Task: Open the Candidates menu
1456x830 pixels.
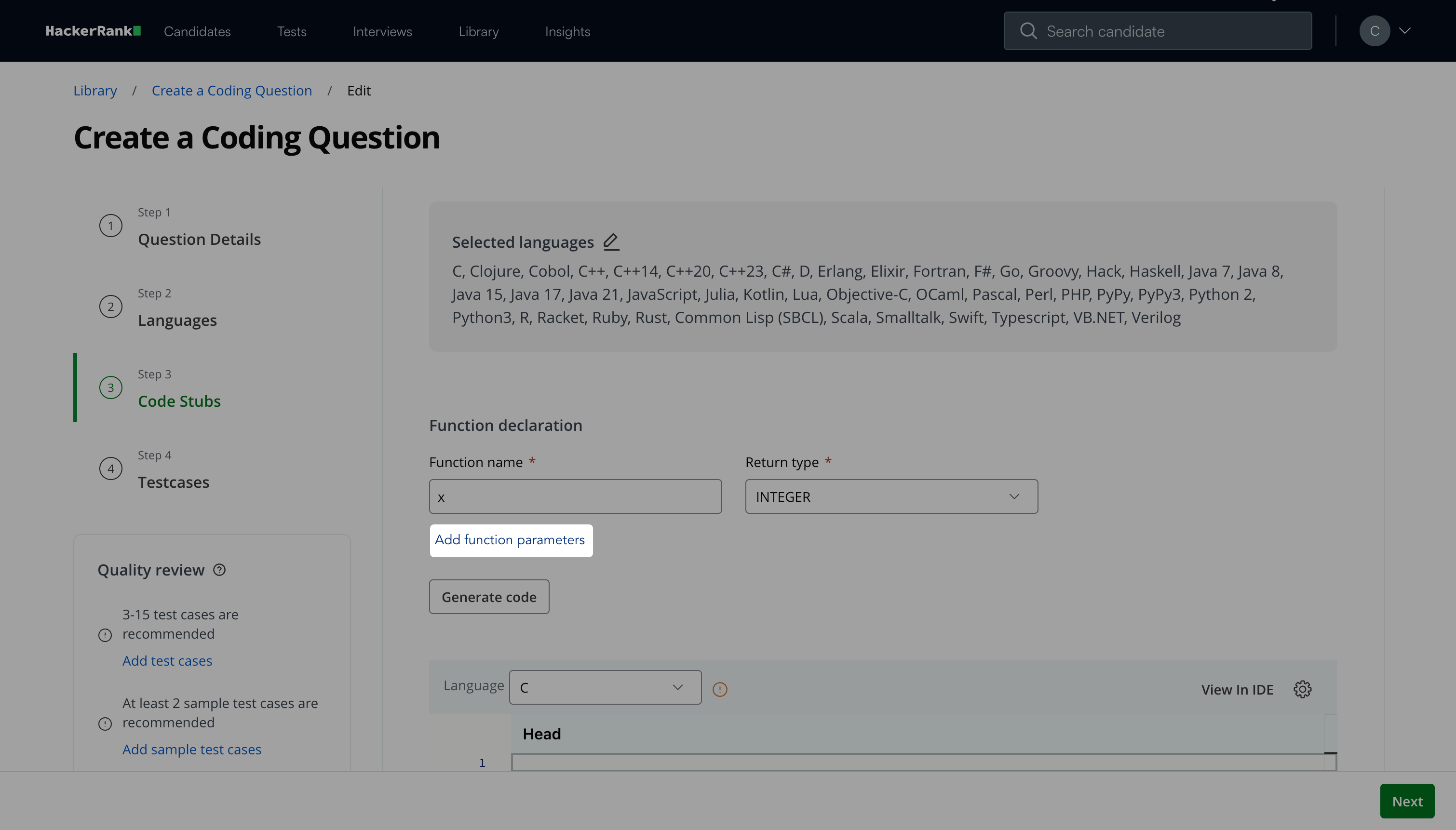Action: tap(197, 31)
